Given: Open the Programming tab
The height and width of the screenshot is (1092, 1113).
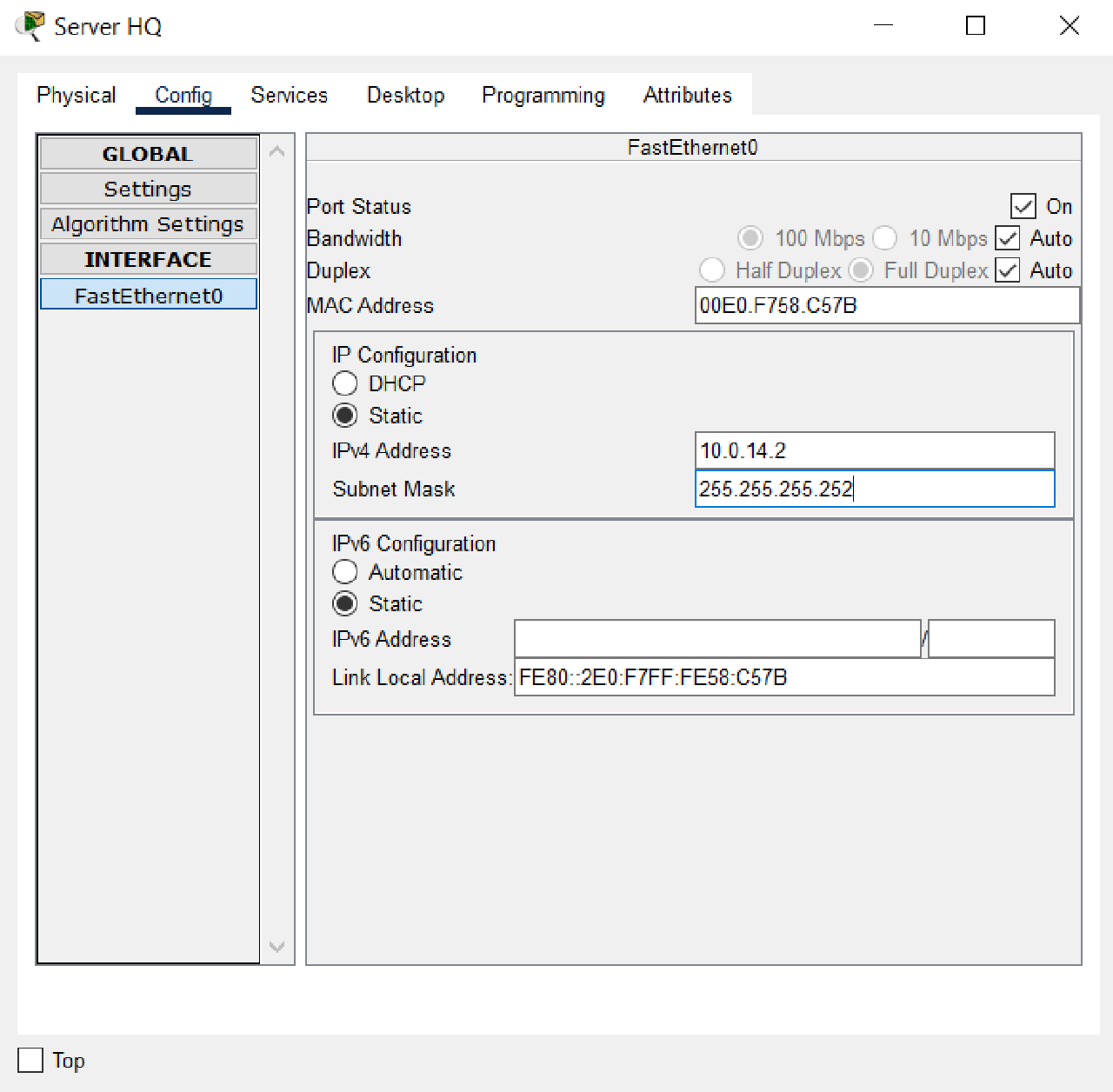Looking at the screenshot, I should [542, 96].
